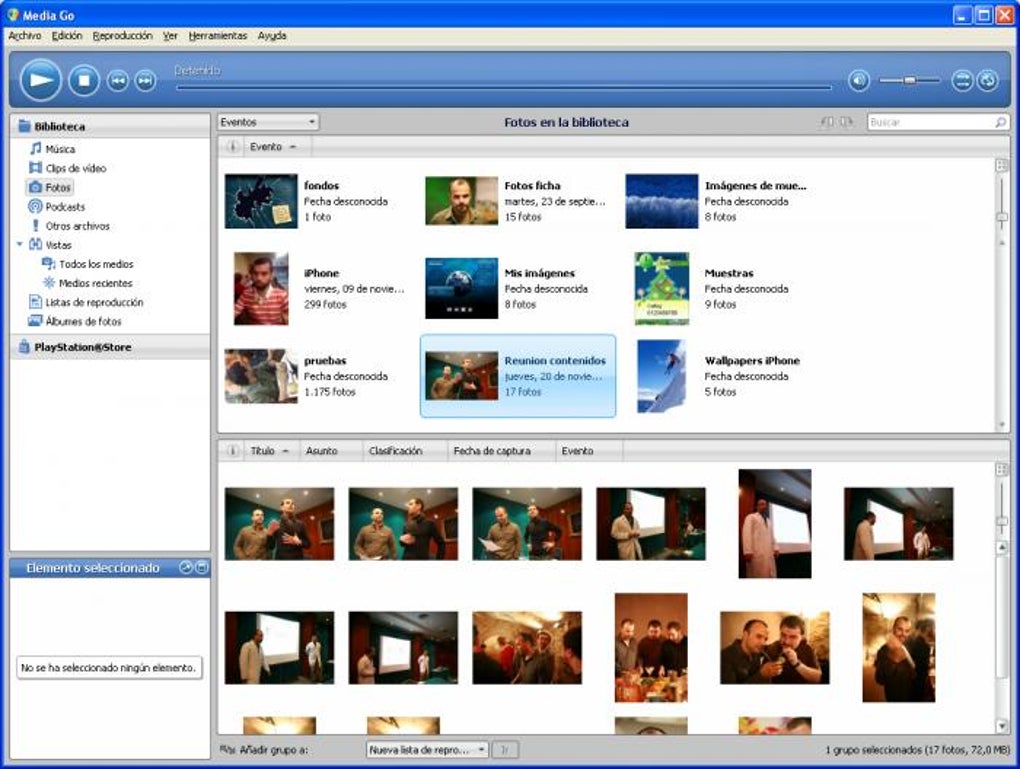
Task: Stop playback with the Stop button
Action: pos(84,81)
